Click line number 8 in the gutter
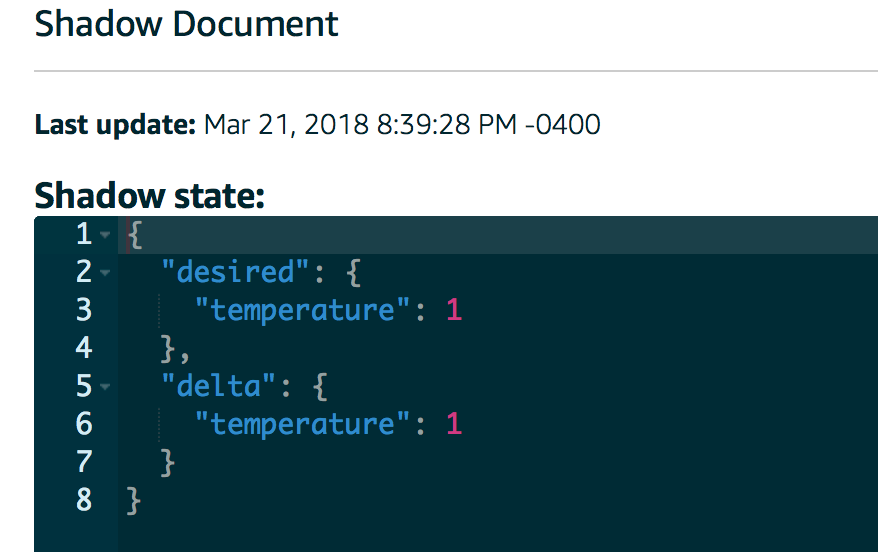Screen dimensions: 878x552 pyautogui.click(x=84, y=500)
